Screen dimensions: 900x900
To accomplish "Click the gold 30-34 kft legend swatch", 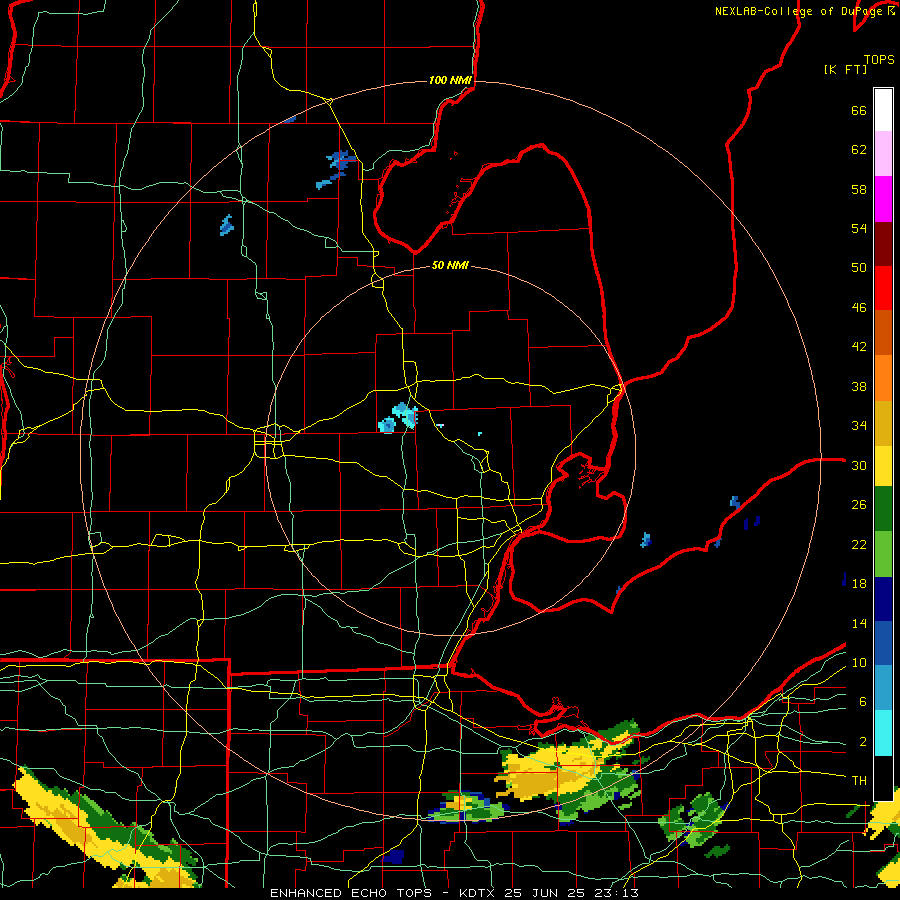I will click(883, 422).
